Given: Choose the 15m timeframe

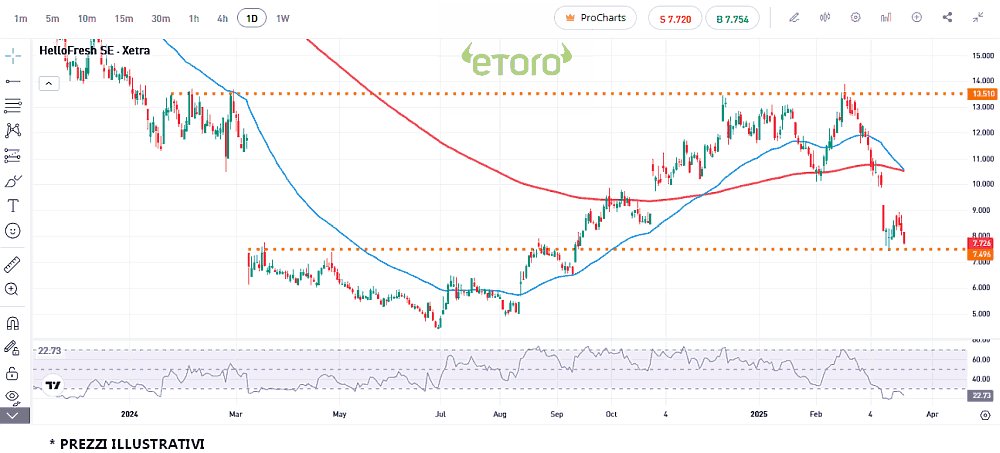Looking at the screenshot, I should click(124, 19).
